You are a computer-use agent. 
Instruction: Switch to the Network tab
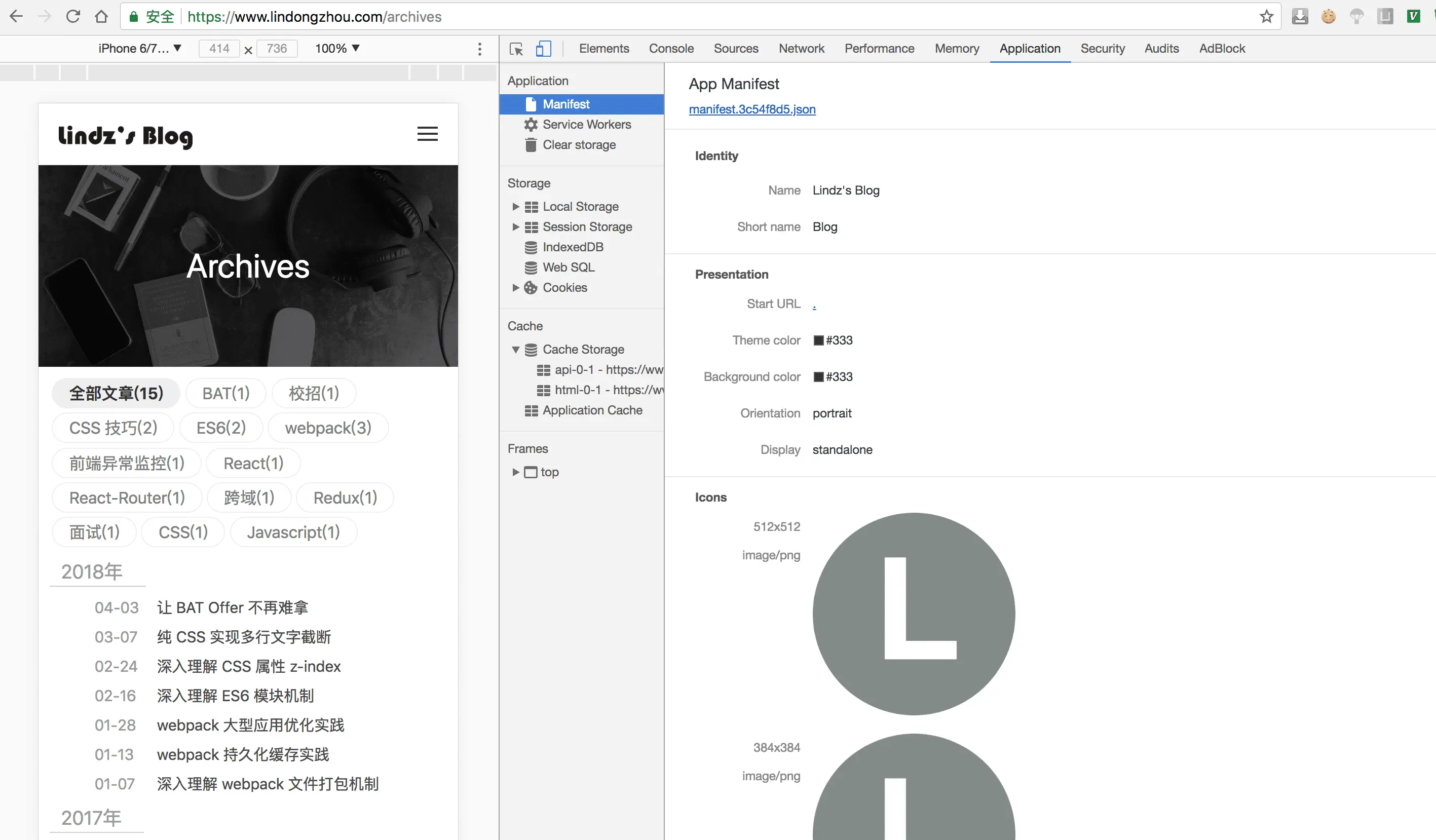(801, 49)
